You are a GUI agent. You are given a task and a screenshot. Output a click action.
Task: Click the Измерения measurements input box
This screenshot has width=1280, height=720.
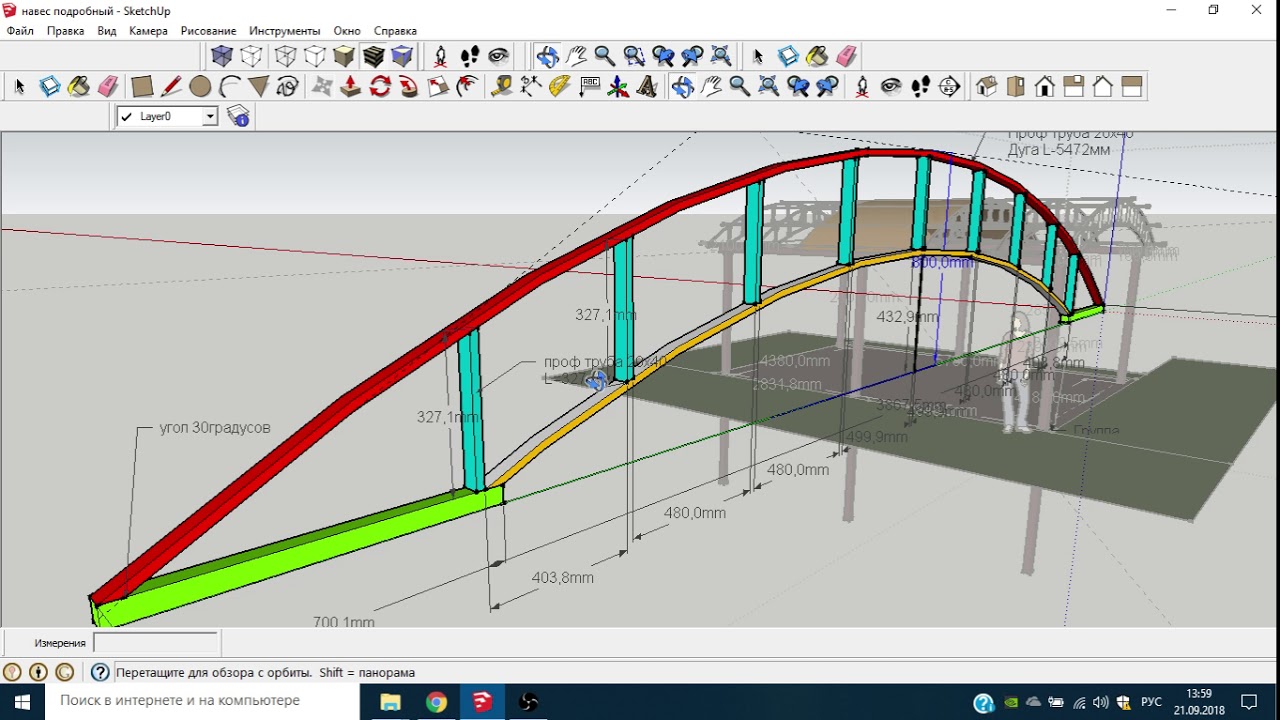pos(155,643)
